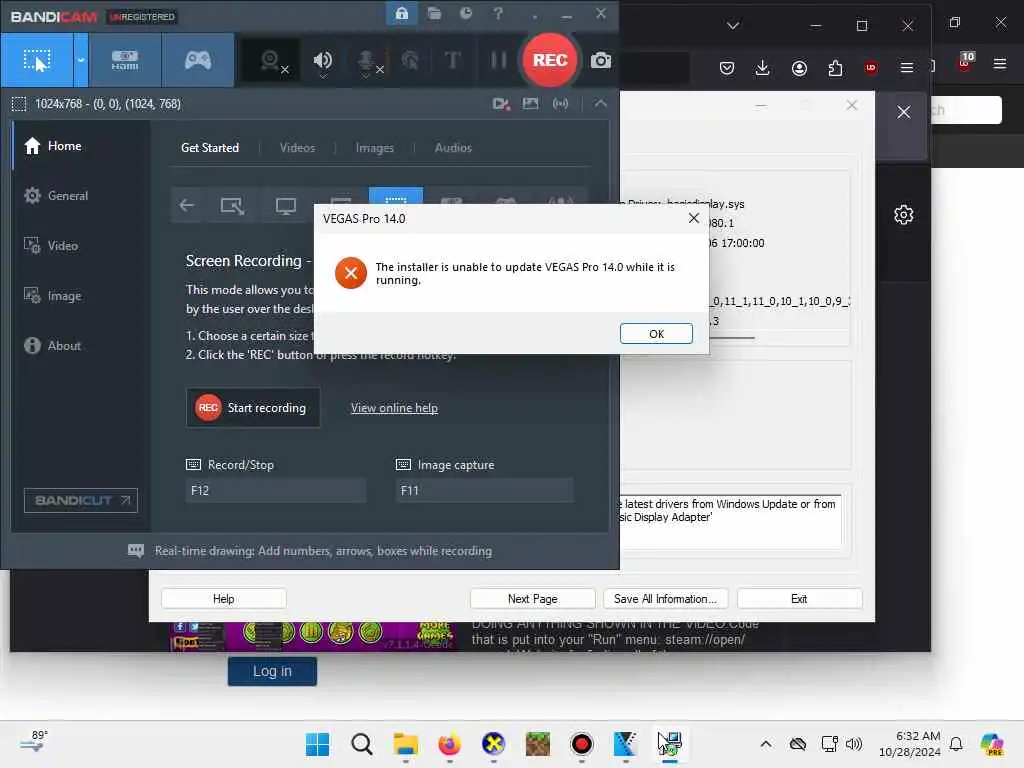Click uBlock icon with 10 badge
This screenshot has height=768, width=1024.
coord(965,62)
